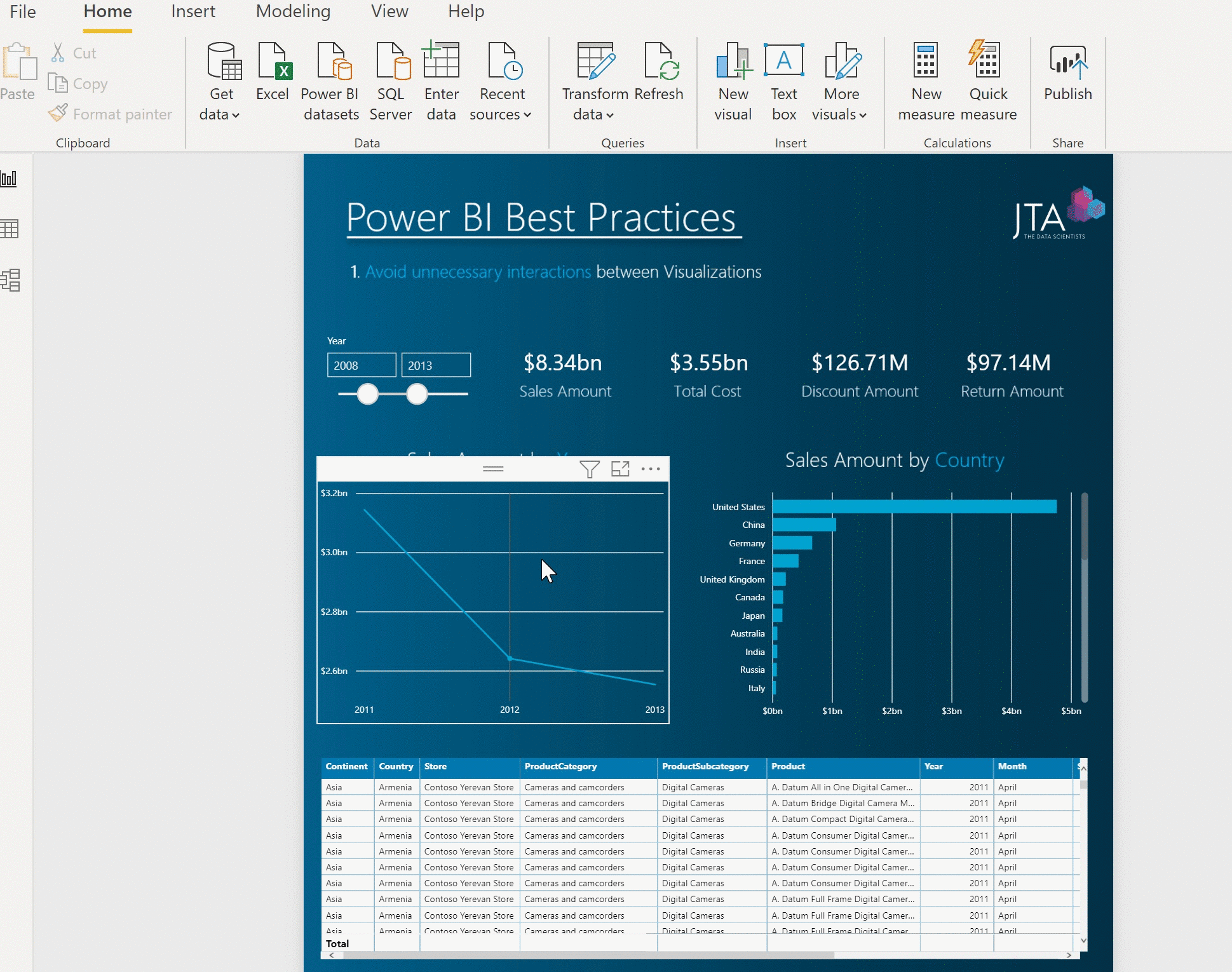Select the Home ribbon tab
This screenshot has width=1232, height=972.
point(107,11)
